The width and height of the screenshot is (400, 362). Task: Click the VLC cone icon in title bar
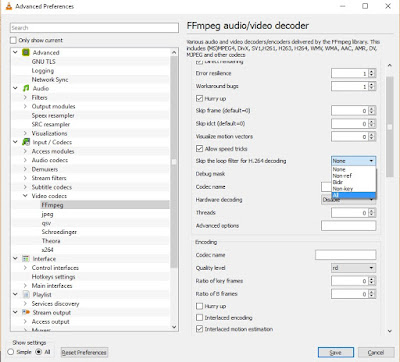point(9,6)
